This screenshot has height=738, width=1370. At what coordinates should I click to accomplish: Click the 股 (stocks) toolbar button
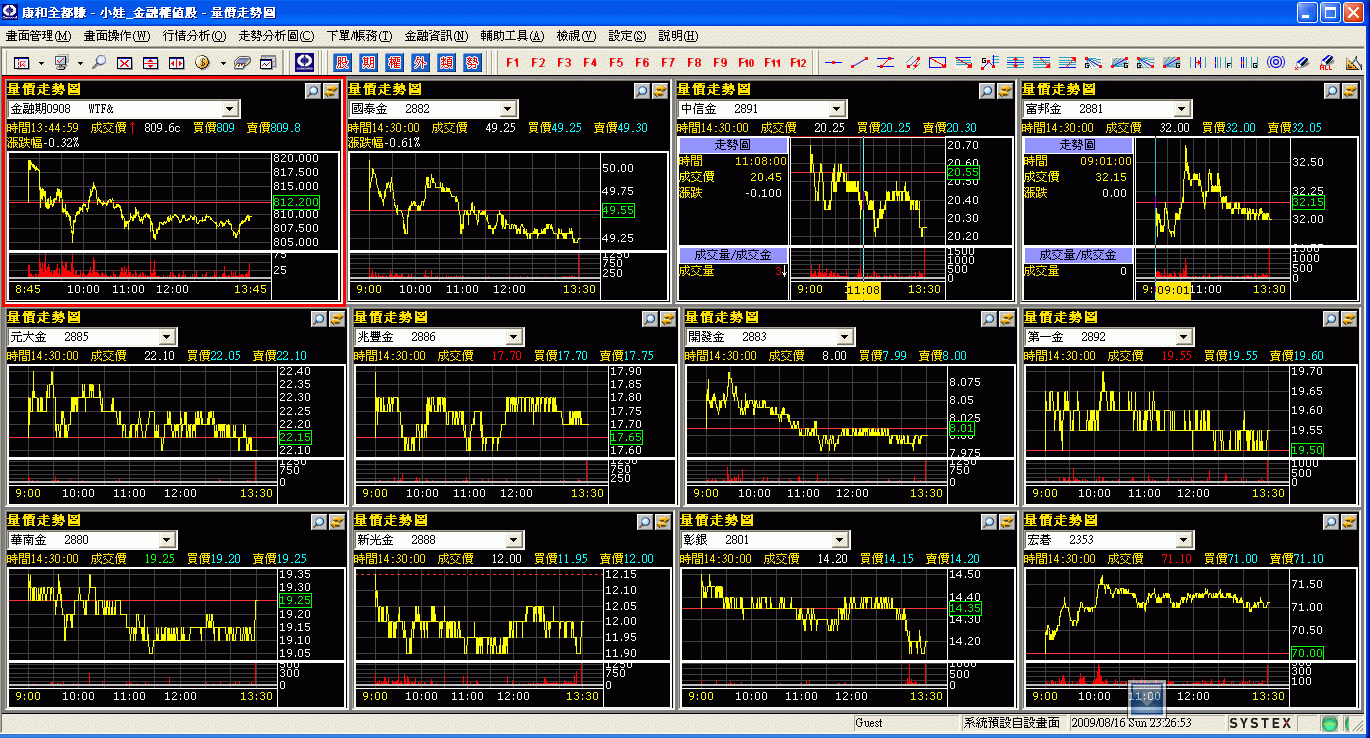coord(343,62)
